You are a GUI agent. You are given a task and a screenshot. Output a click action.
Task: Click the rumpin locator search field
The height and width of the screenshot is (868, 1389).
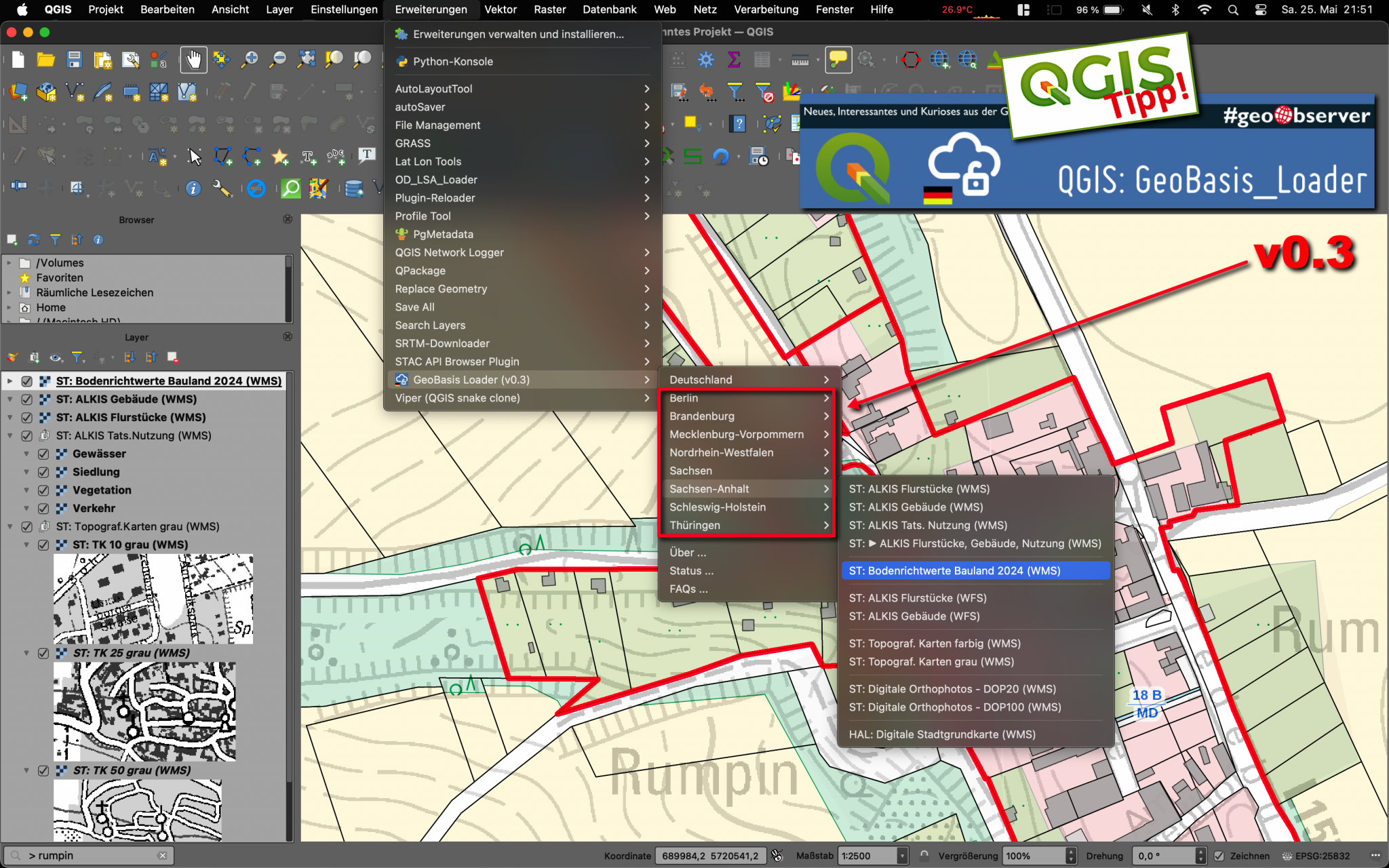88,855
